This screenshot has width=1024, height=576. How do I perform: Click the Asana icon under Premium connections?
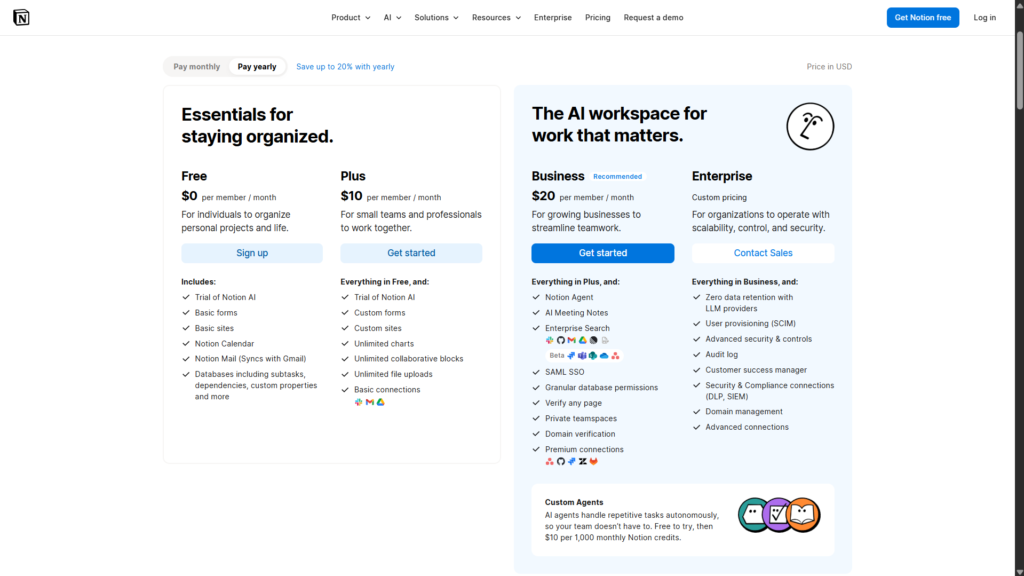tap(549, 462)
